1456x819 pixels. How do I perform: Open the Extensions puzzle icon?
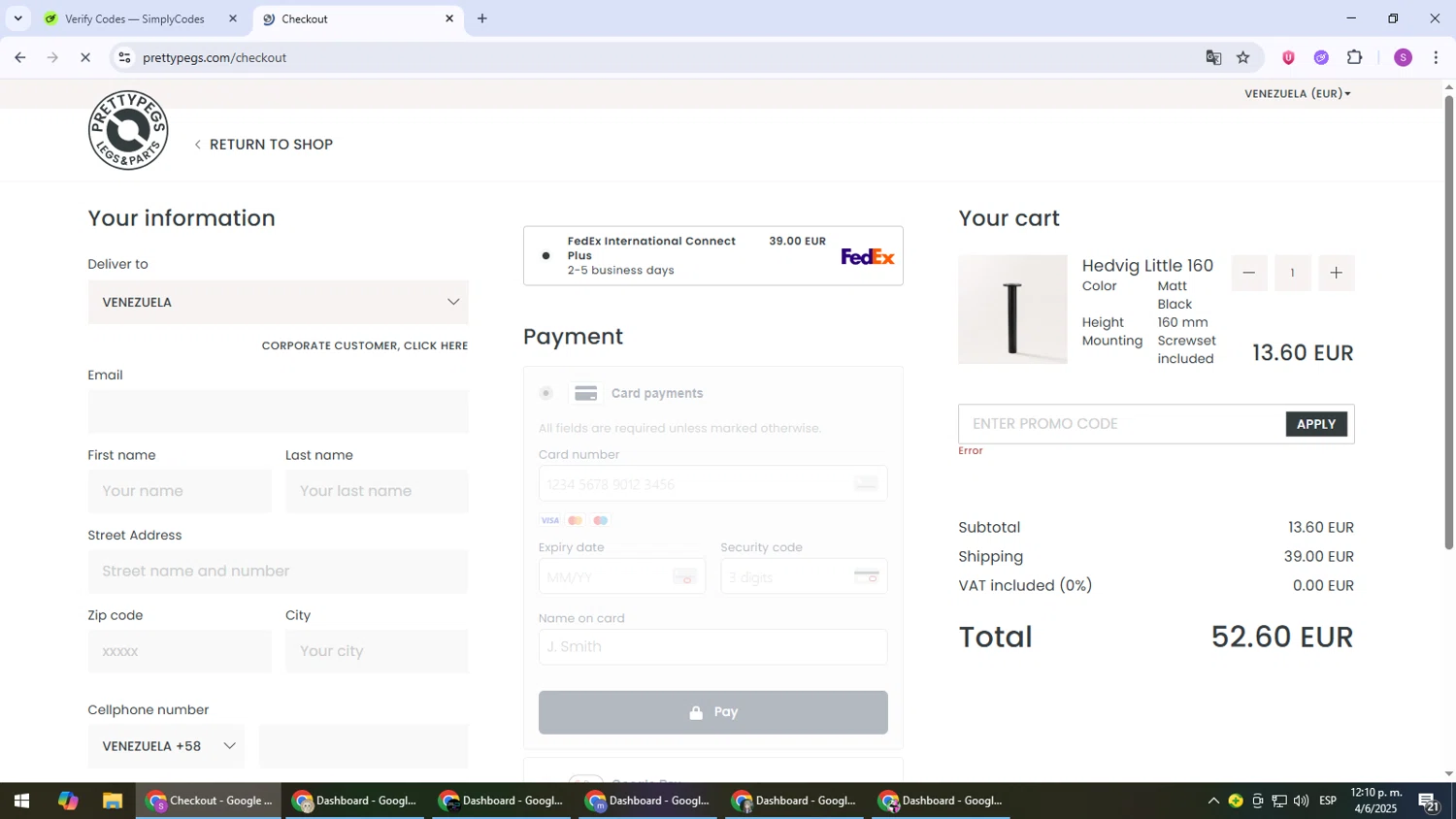[x=1355, y=57]
